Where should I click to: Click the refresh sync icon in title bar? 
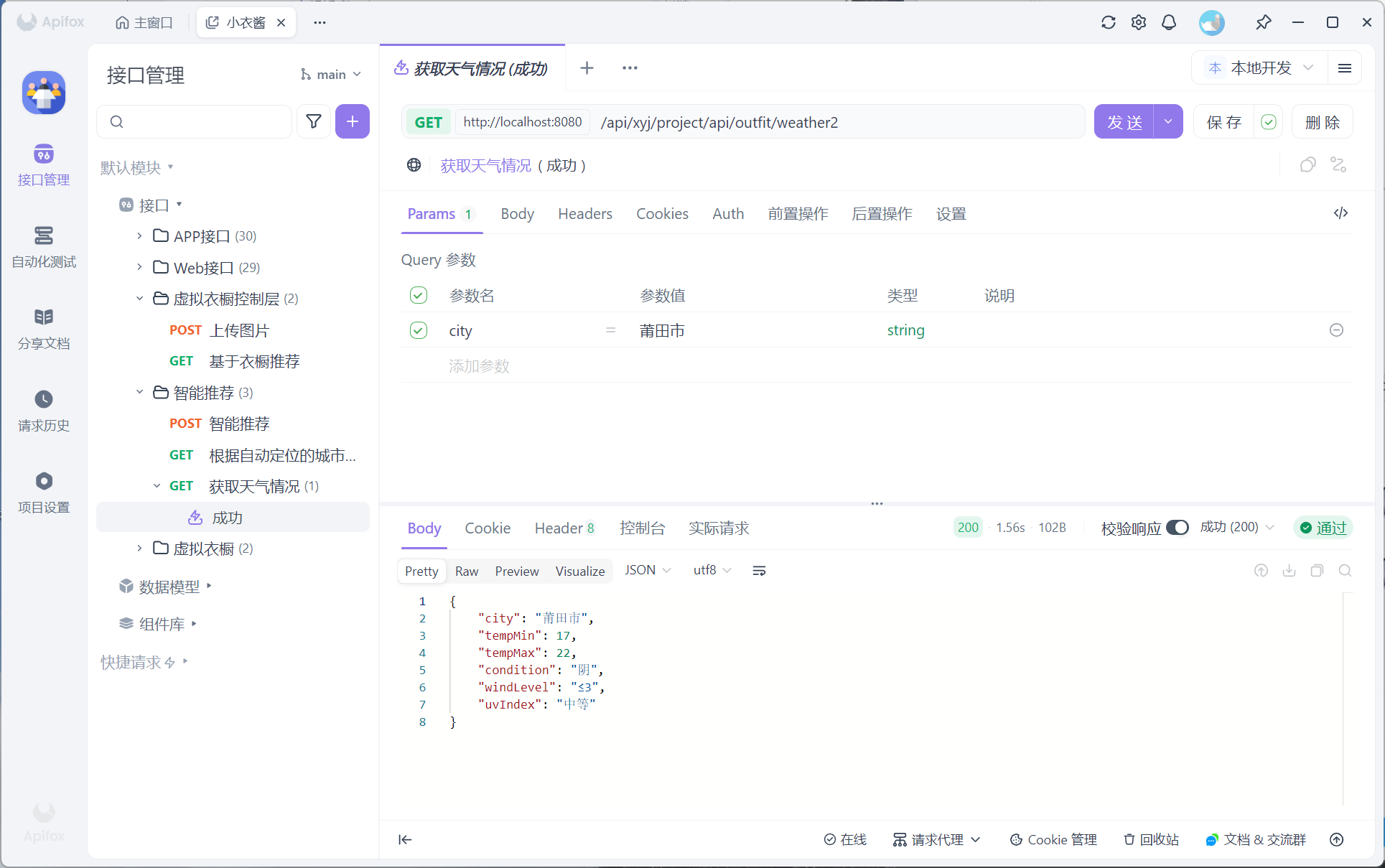point(1108,22)
